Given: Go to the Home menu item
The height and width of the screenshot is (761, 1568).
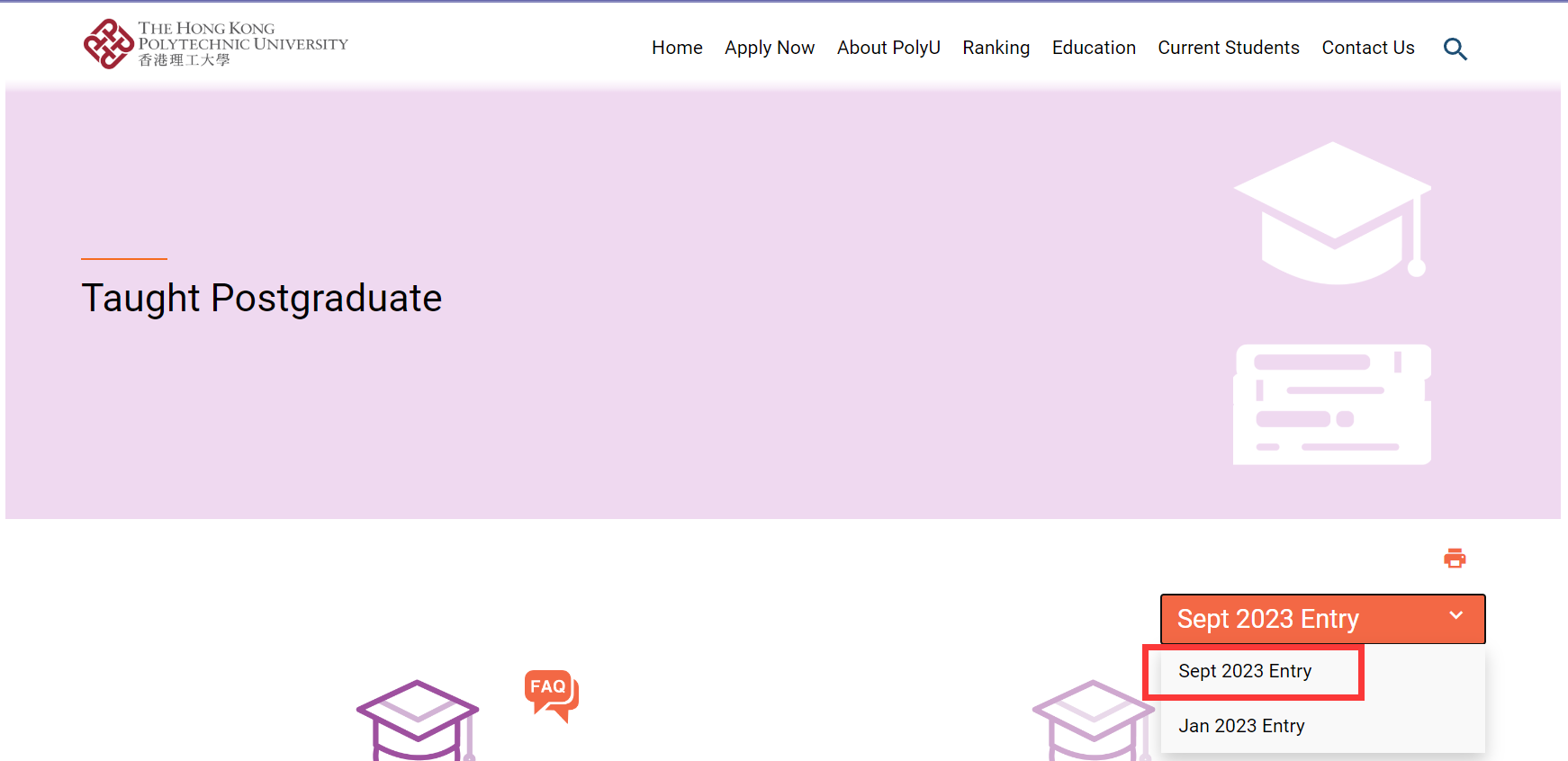Looking at the screenshot, I should [677, 48].
